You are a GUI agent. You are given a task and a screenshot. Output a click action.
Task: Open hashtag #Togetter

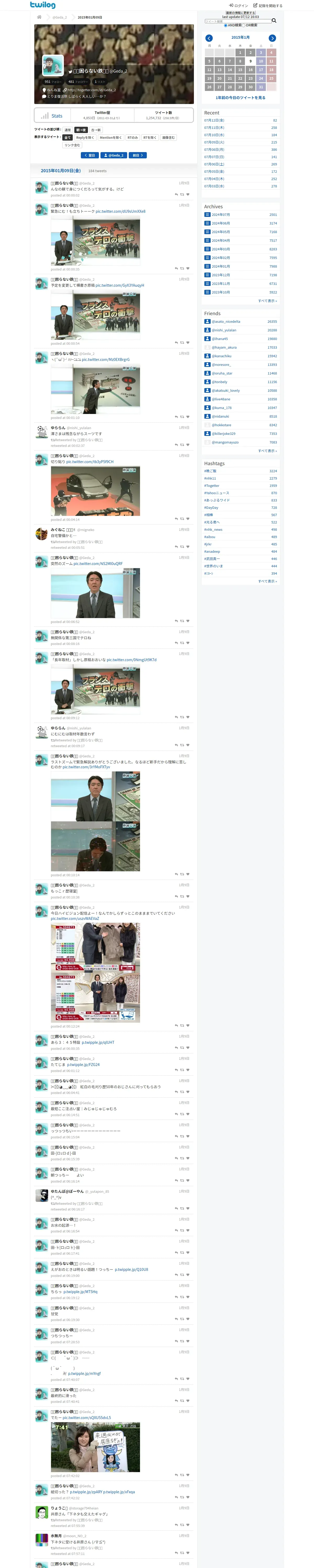coord(212,486)
